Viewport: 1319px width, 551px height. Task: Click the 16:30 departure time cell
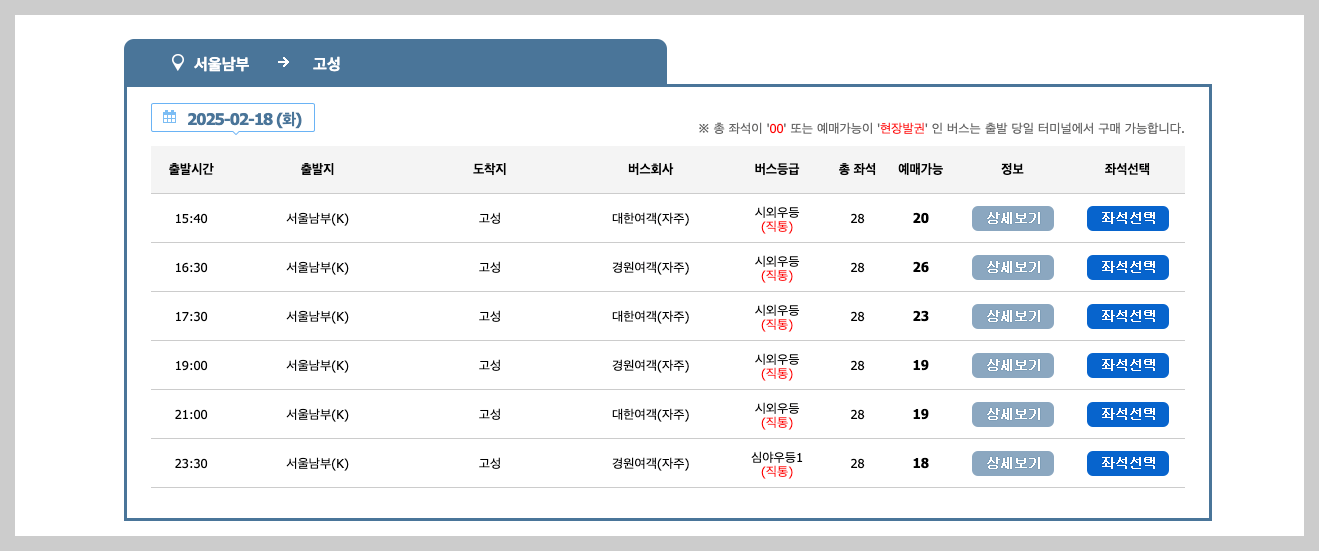[191, 267]
